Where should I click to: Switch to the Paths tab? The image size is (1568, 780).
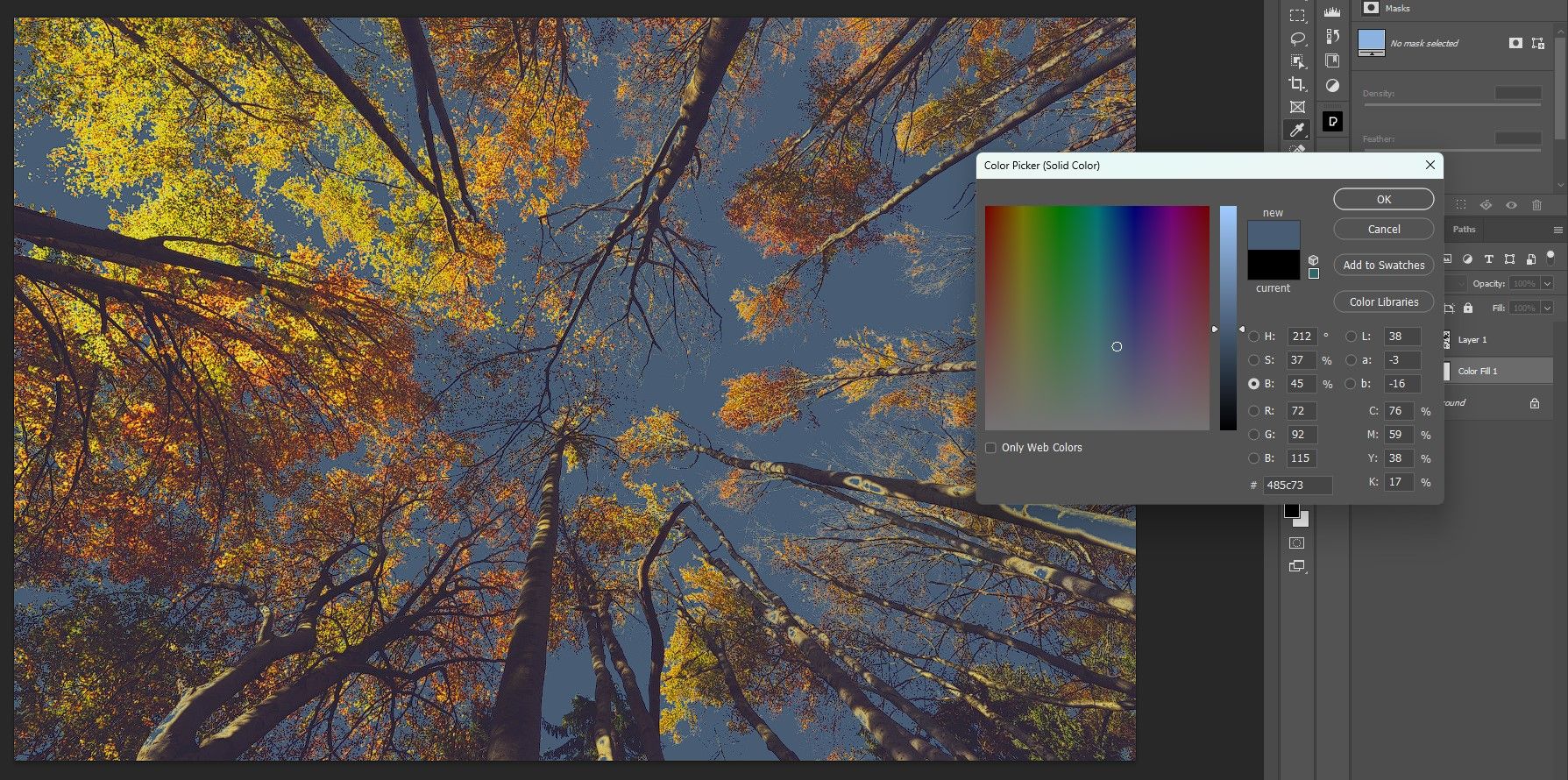(1464, 230)
